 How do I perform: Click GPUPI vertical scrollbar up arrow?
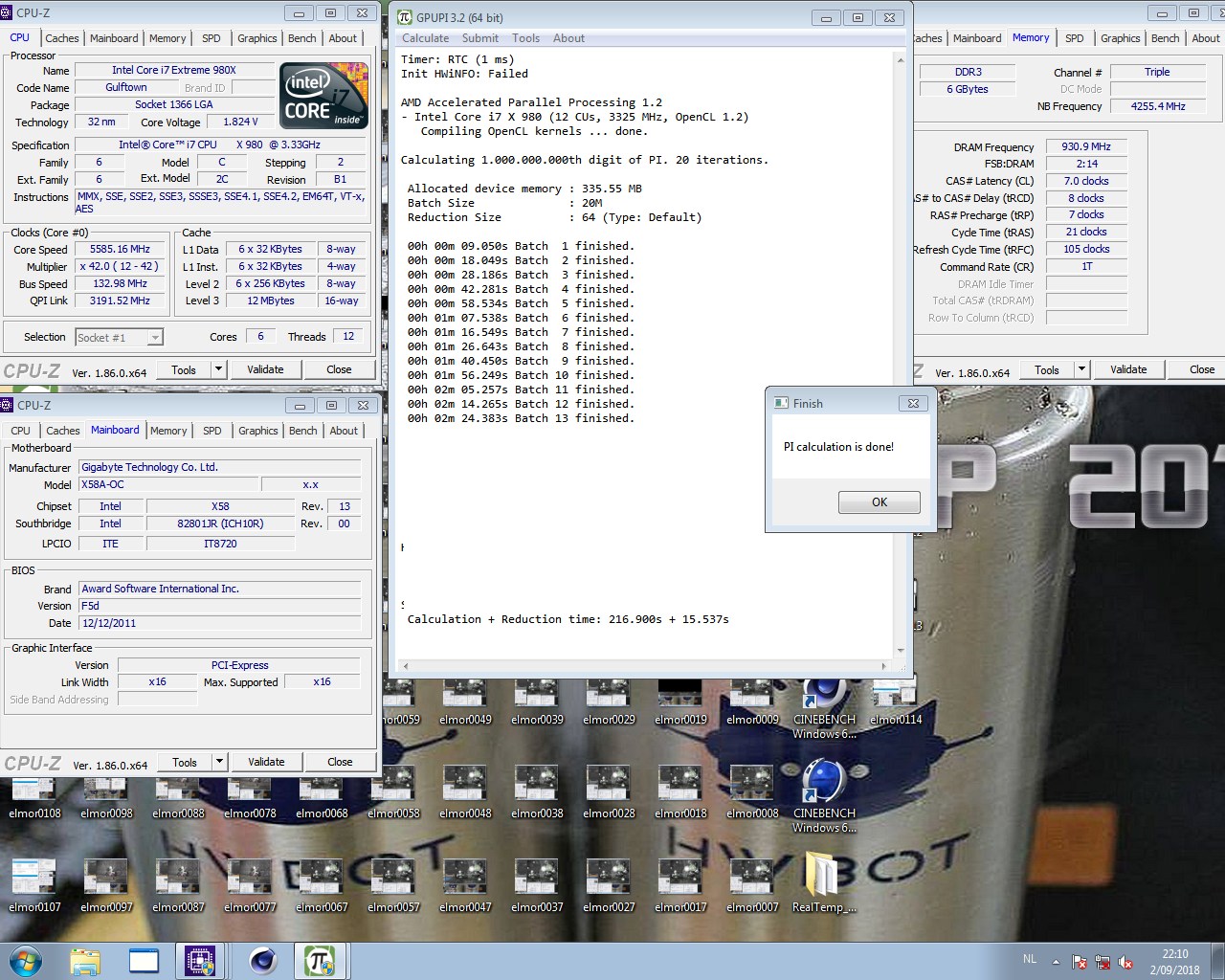900,59
